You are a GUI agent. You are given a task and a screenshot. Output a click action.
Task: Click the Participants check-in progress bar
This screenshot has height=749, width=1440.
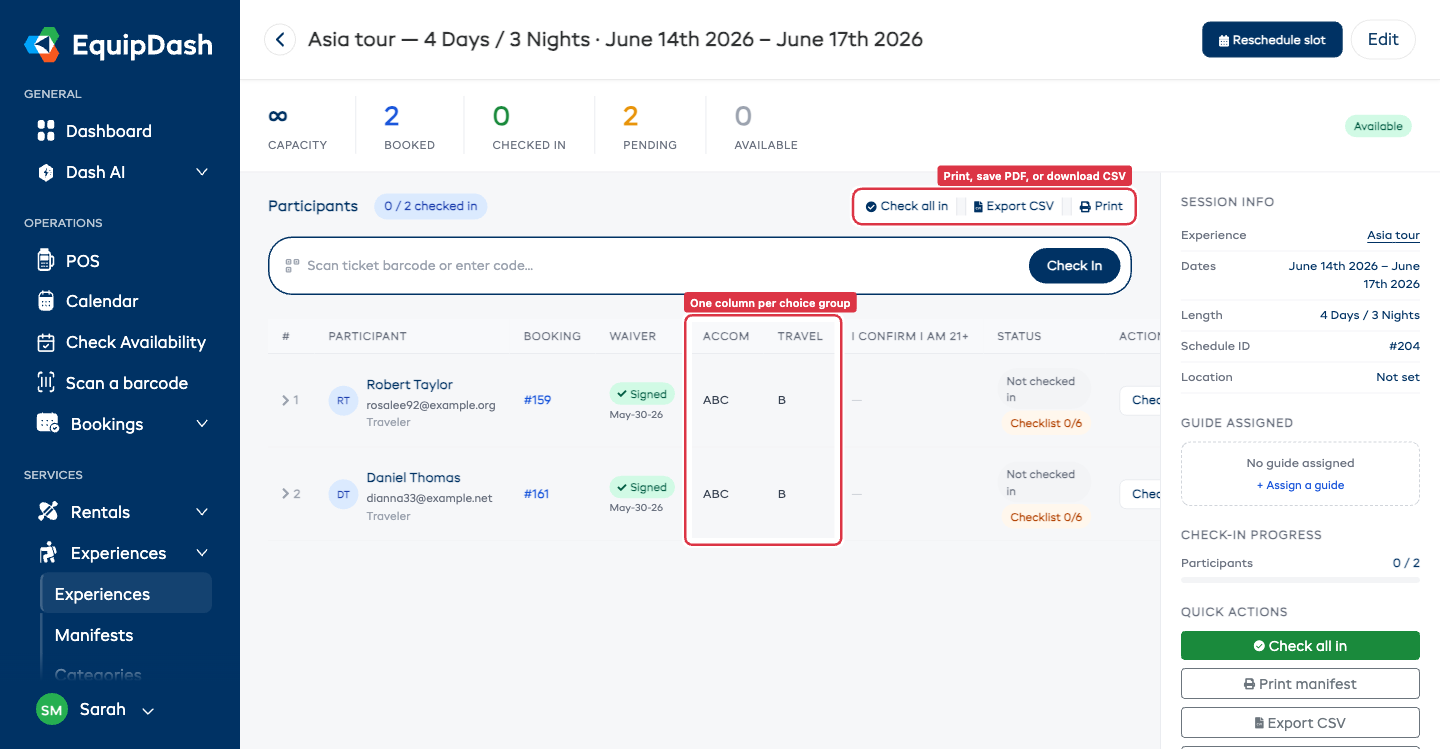[1300, 580]
